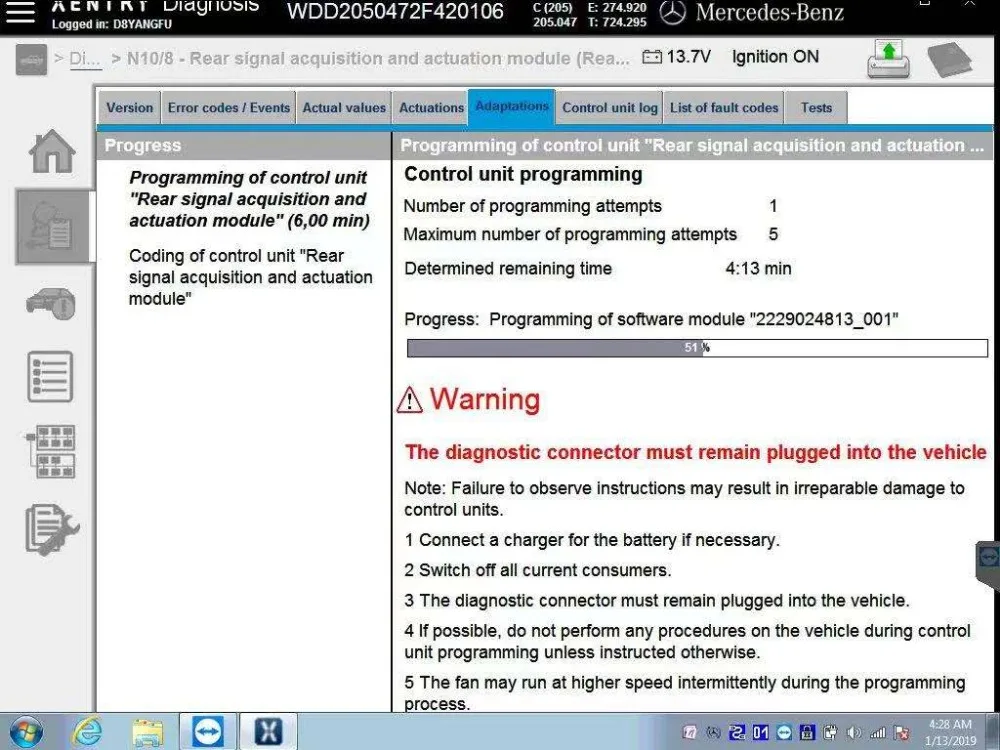This screenshot has width=1000, height=750.
Task: Open the vehicle warning sidebar icon
Action: 51,304
